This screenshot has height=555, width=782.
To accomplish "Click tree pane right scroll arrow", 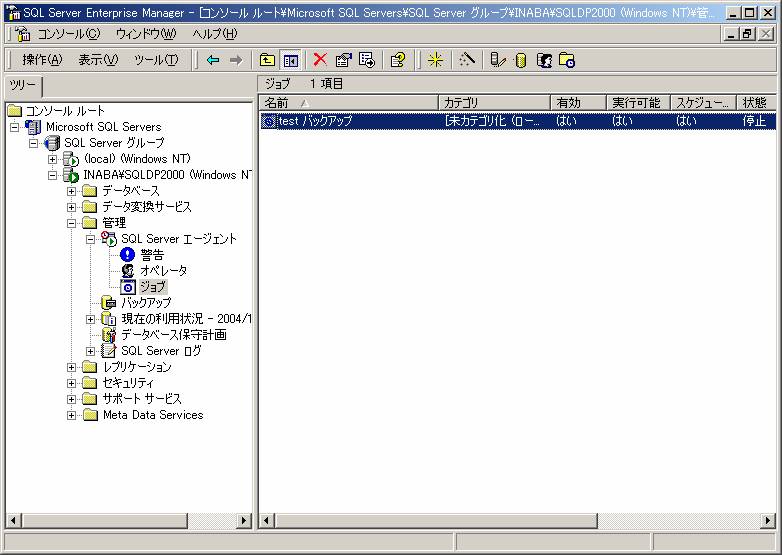I will tap(244, 521).
